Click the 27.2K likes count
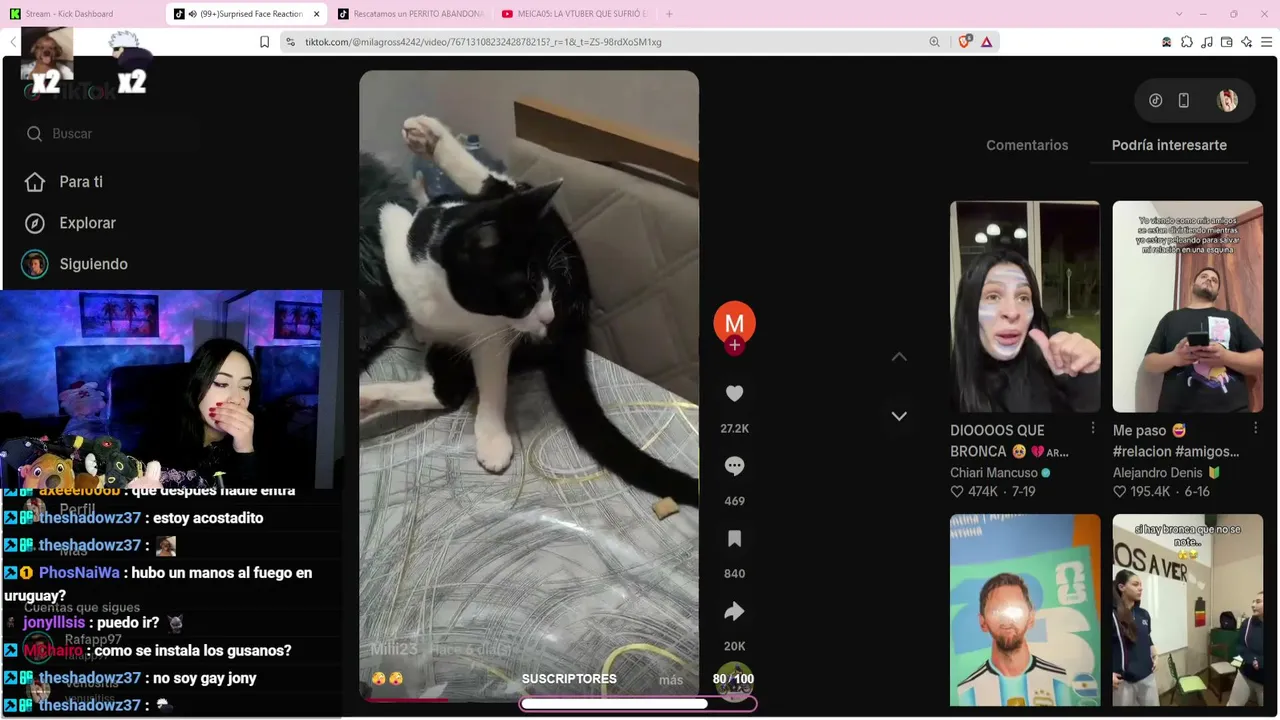Image resolution: width=1280 pixels, height=720 pixels. (x=734, y=429)
